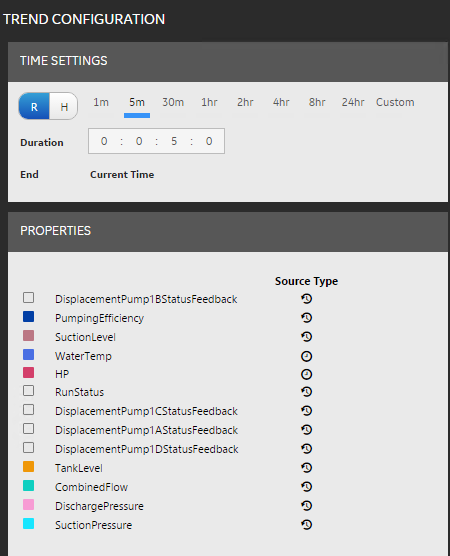Check the RunStatus property box
This screenshot has height=556, width=450.
pyautogui.click(x=29, y=391)
